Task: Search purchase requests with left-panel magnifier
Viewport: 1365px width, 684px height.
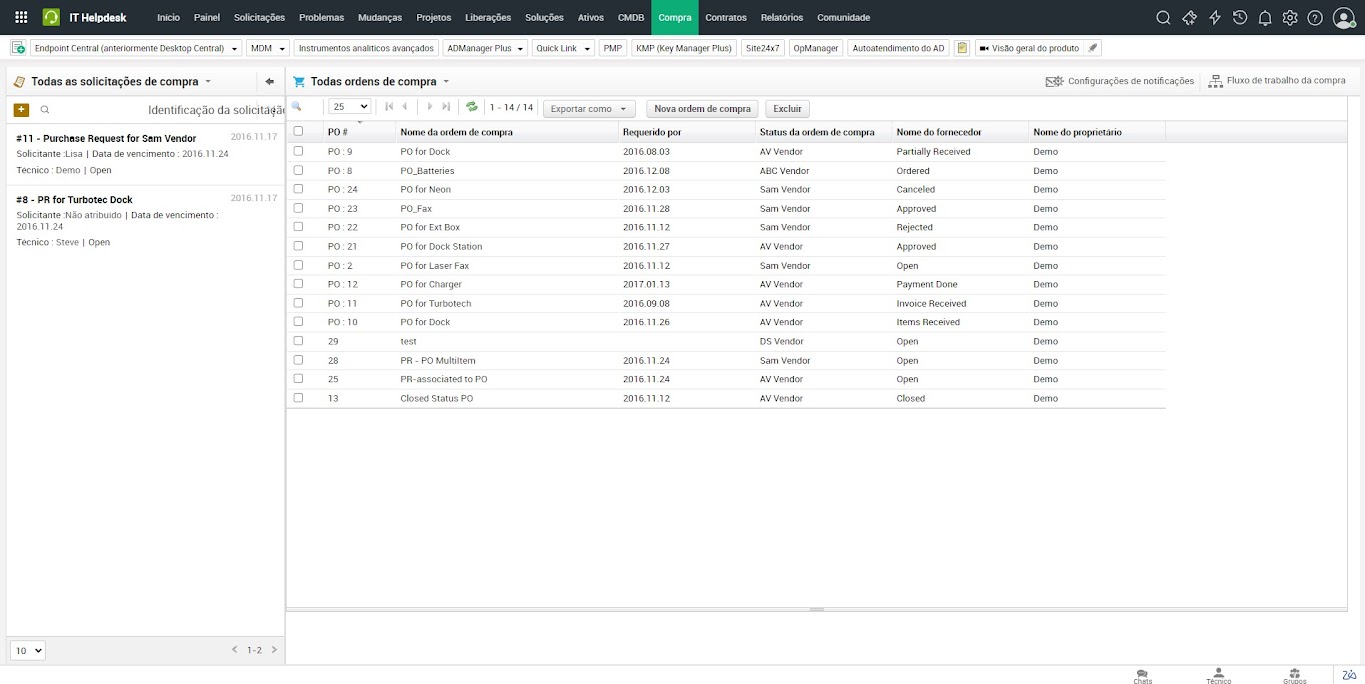Action: tap(45, 110)
